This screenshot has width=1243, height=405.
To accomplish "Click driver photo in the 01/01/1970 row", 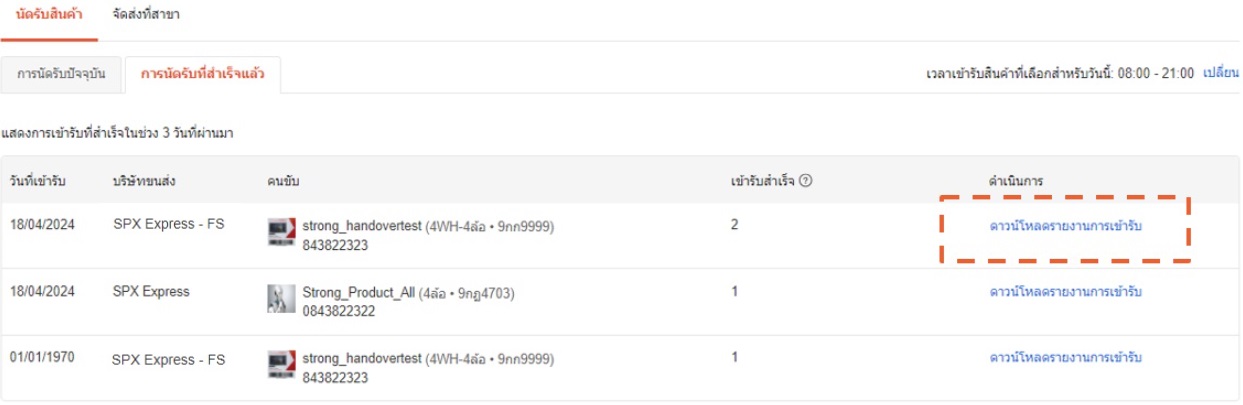I will [x=282, y=364].
